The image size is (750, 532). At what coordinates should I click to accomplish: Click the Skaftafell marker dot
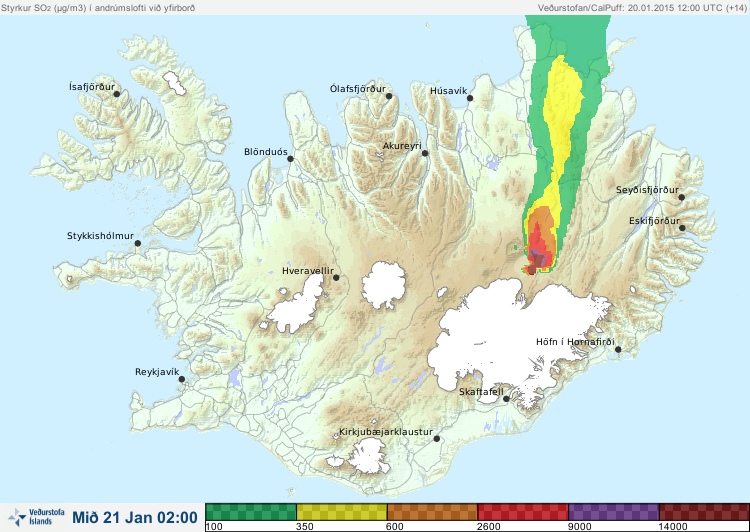[506, 399]
